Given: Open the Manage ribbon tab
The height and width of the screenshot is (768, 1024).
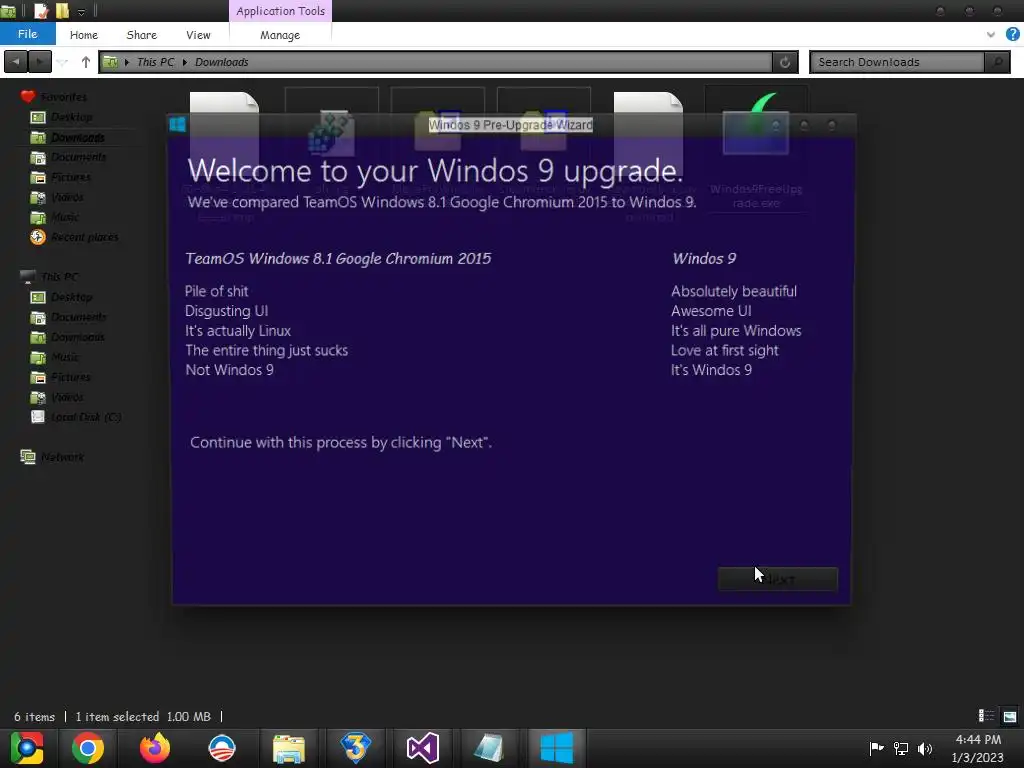Looking at the screenshot, I should point(280,35).
